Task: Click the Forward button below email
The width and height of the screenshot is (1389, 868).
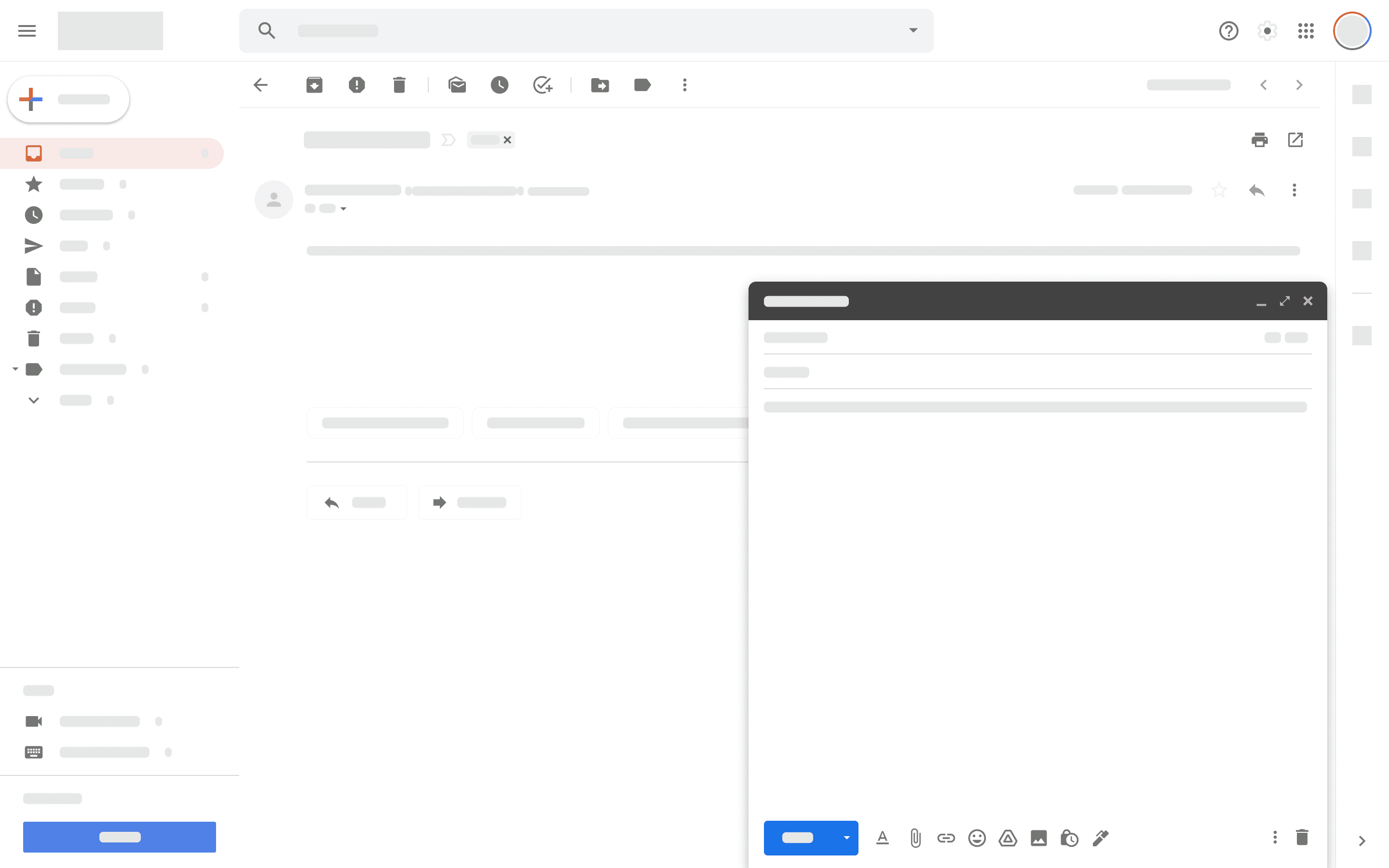Action: (x=469, y=502)
